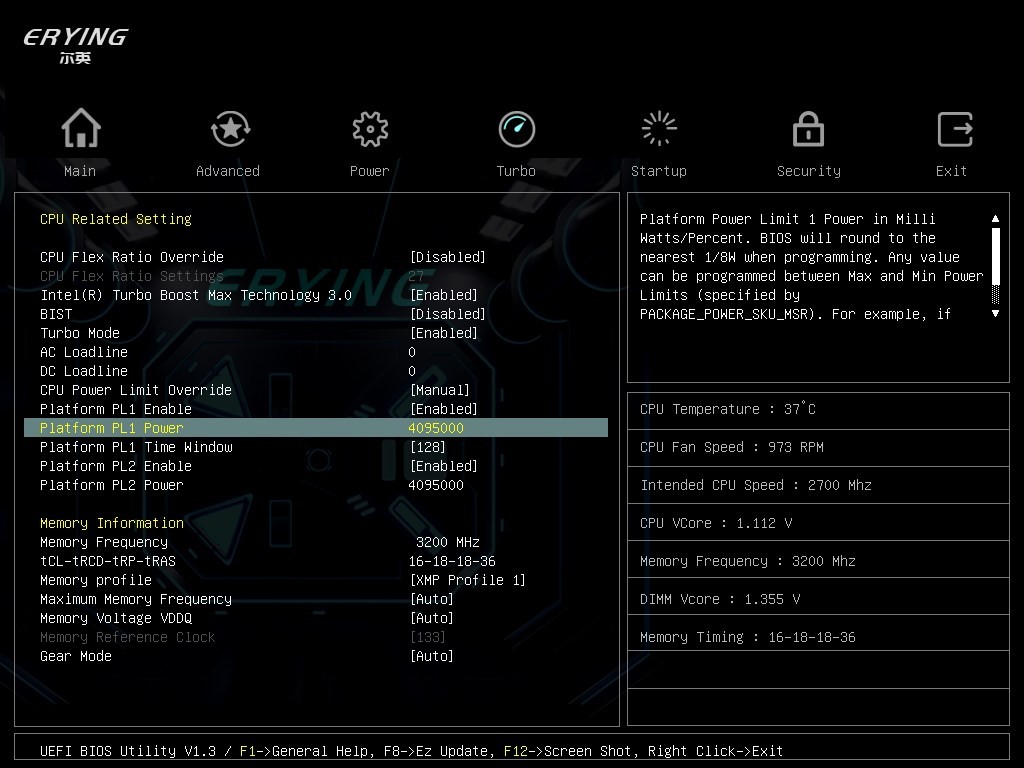
Task: Change CPU Power Limit Override Manual option
Action: pos(439,390)
